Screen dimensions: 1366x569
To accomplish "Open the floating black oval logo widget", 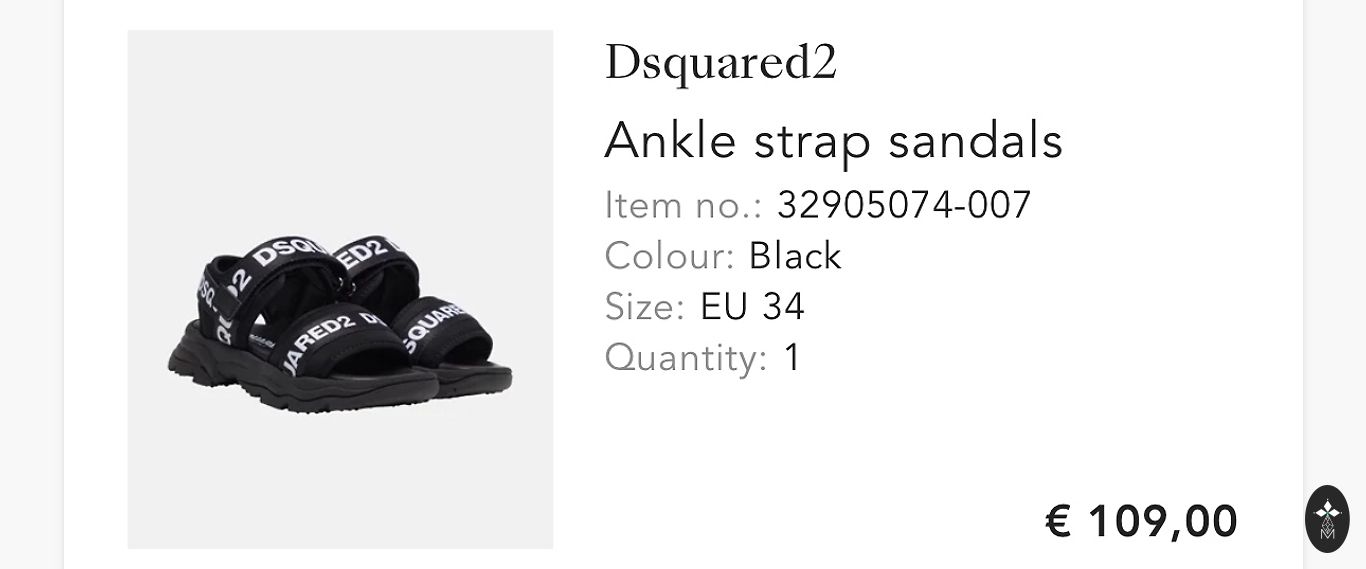I will click(x=1327, y=519).
